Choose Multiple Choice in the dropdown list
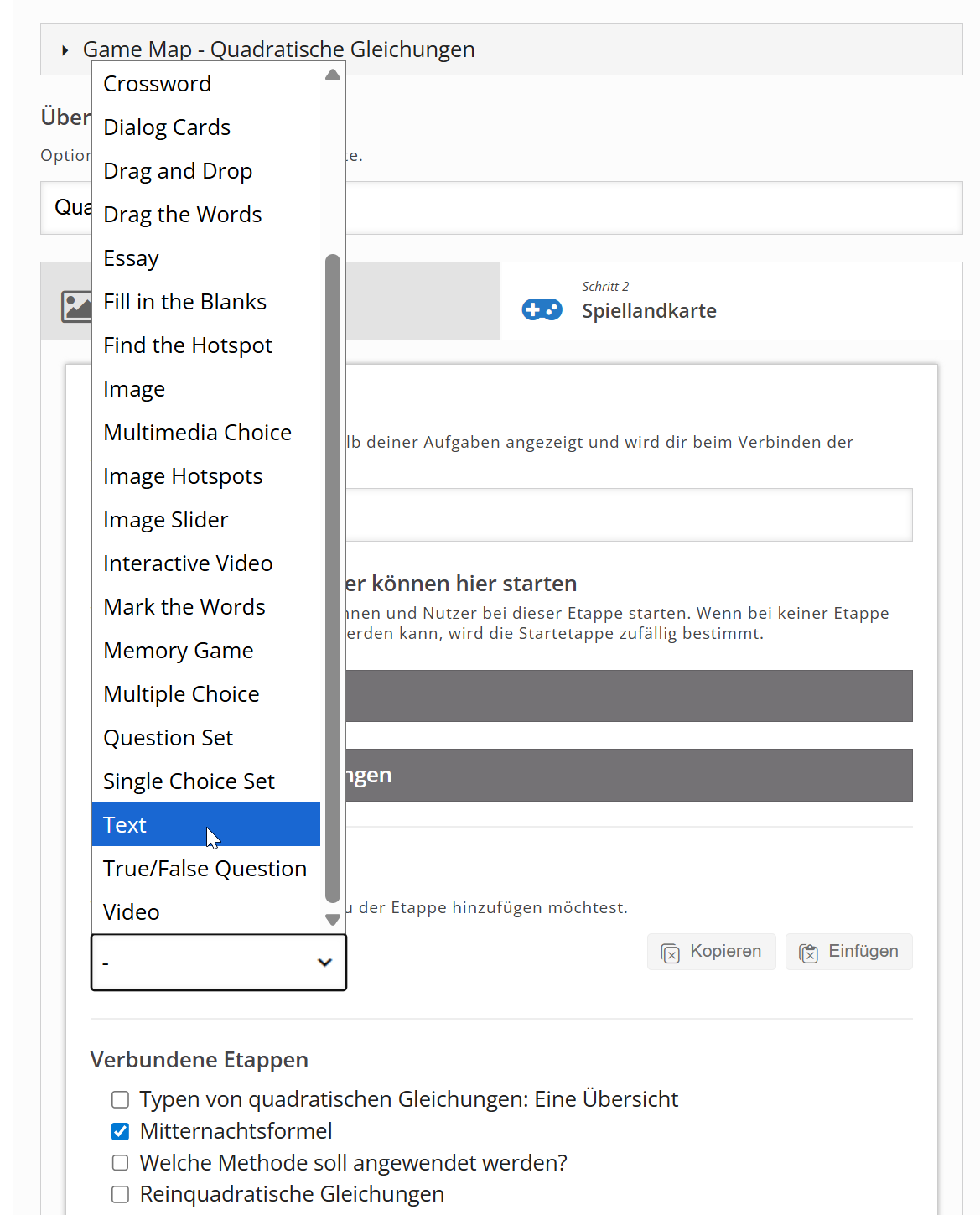 (x=181, y=694)
